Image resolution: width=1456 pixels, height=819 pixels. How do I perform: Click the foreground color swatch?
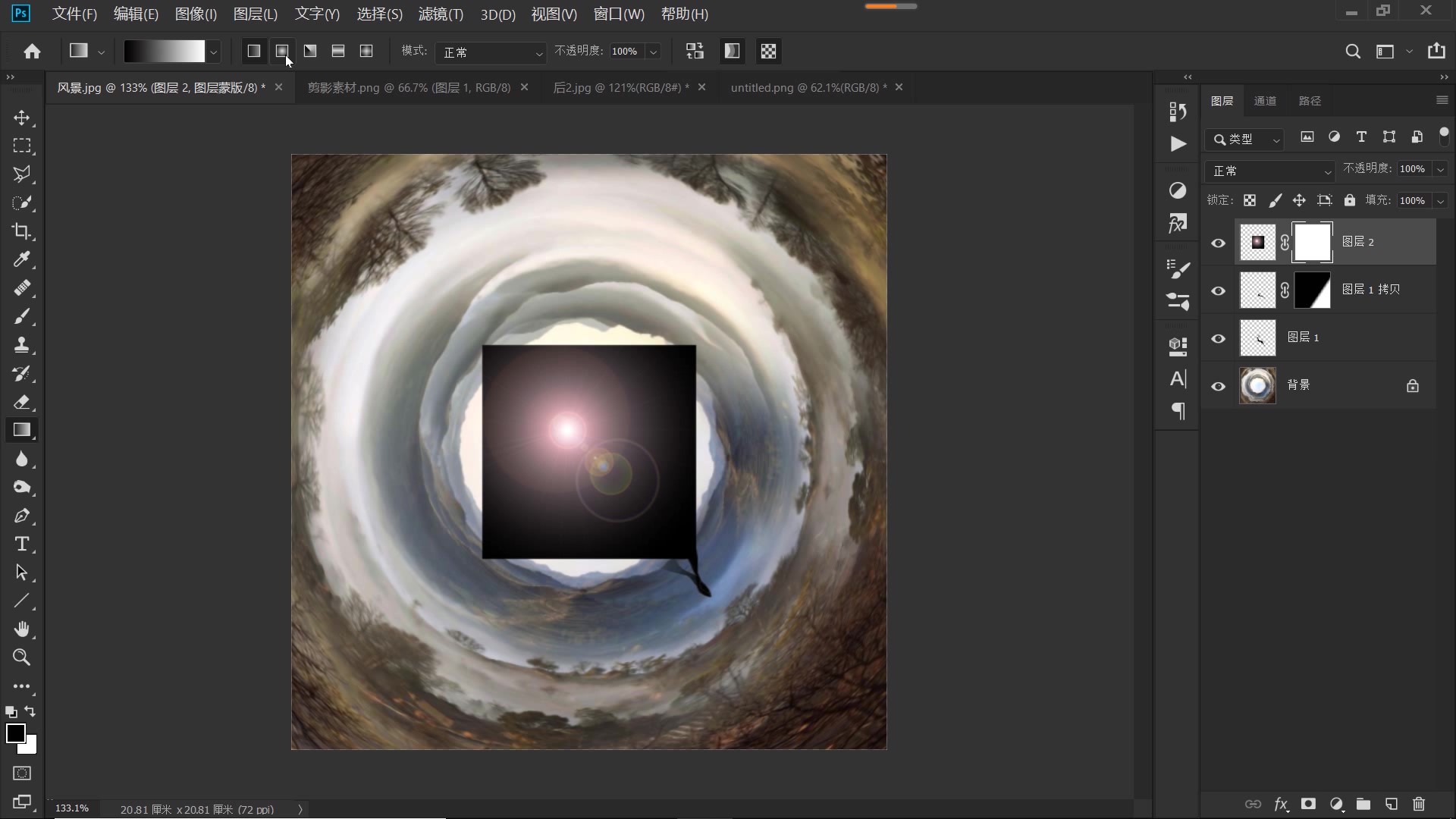click(x=15, y=733)
